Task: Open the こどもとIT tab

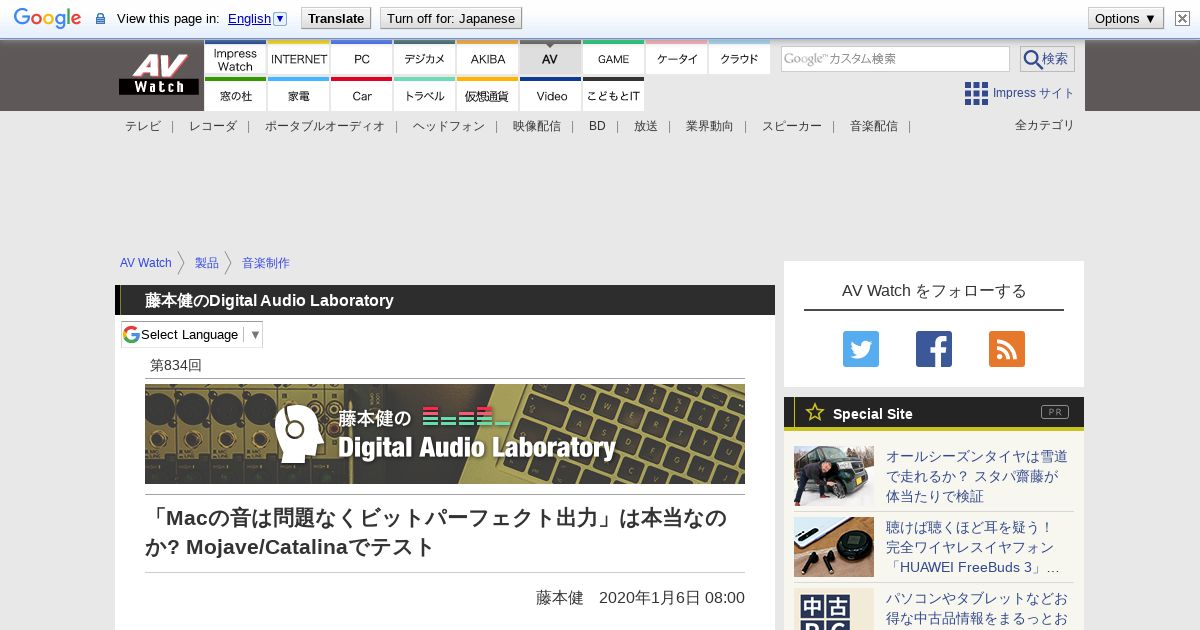Action: pyautogui.click(x=613, y=95)
